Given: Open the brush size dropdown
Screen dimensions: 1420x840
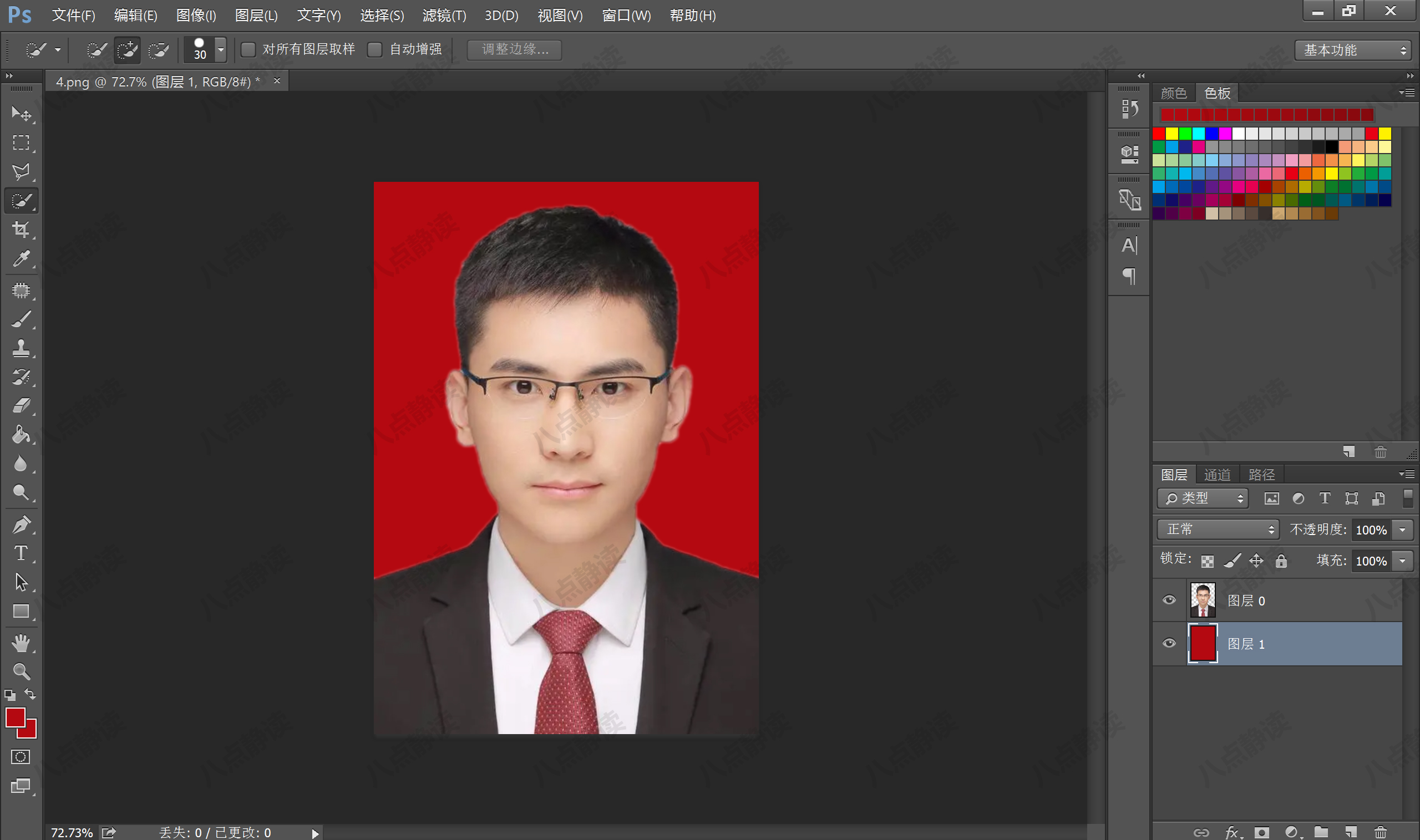Looking at the screenshot, I should coord(221,50).
